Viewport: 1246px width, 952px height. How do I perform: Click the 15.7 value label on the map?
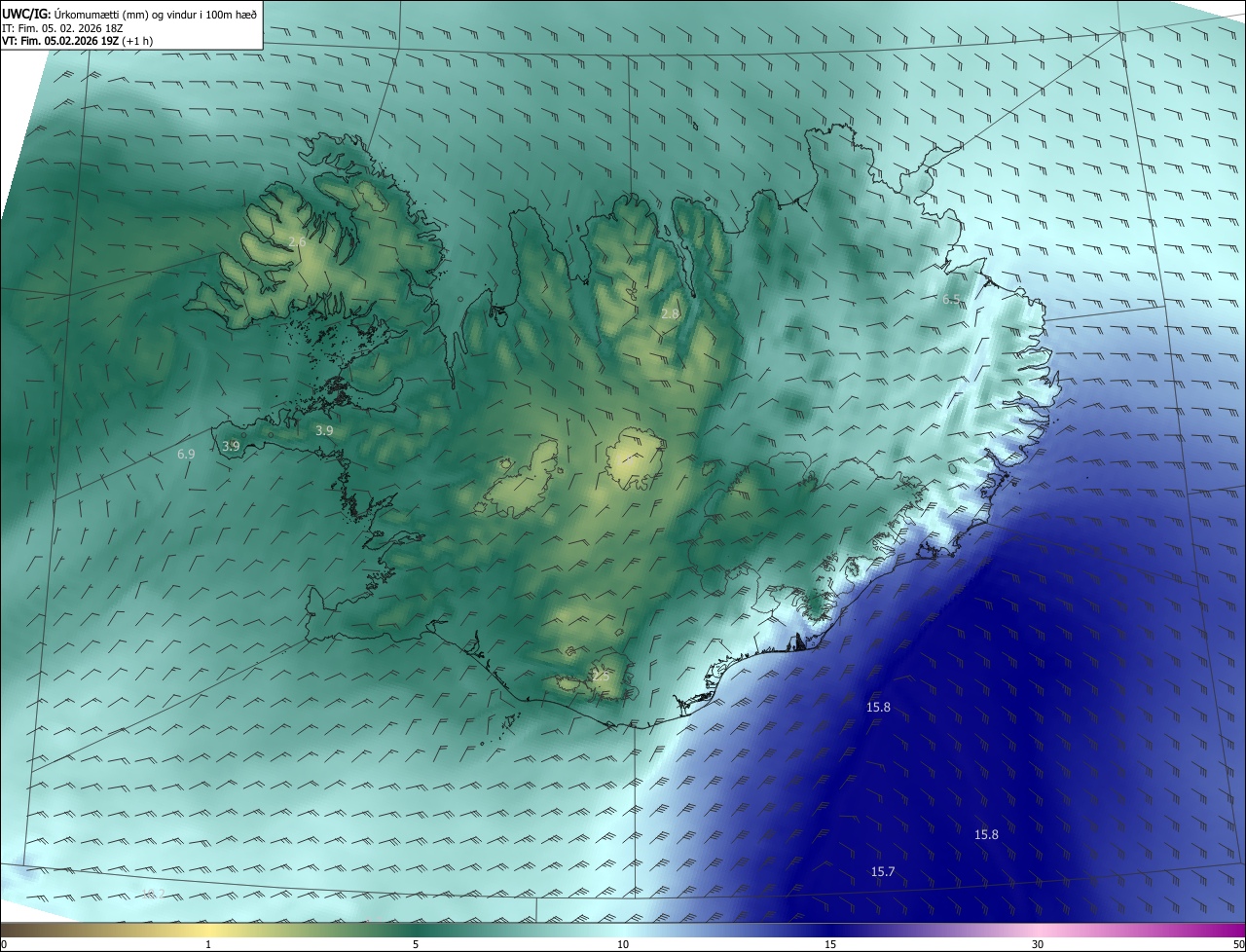pos(883,872)
